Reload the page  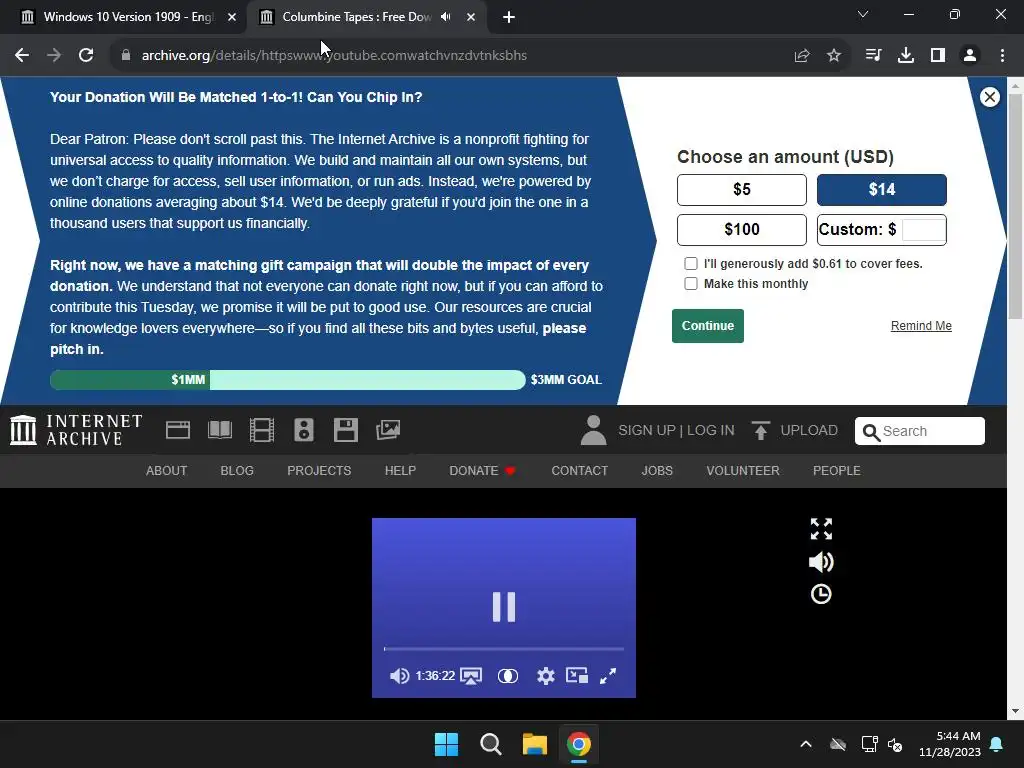coord(86,56)
